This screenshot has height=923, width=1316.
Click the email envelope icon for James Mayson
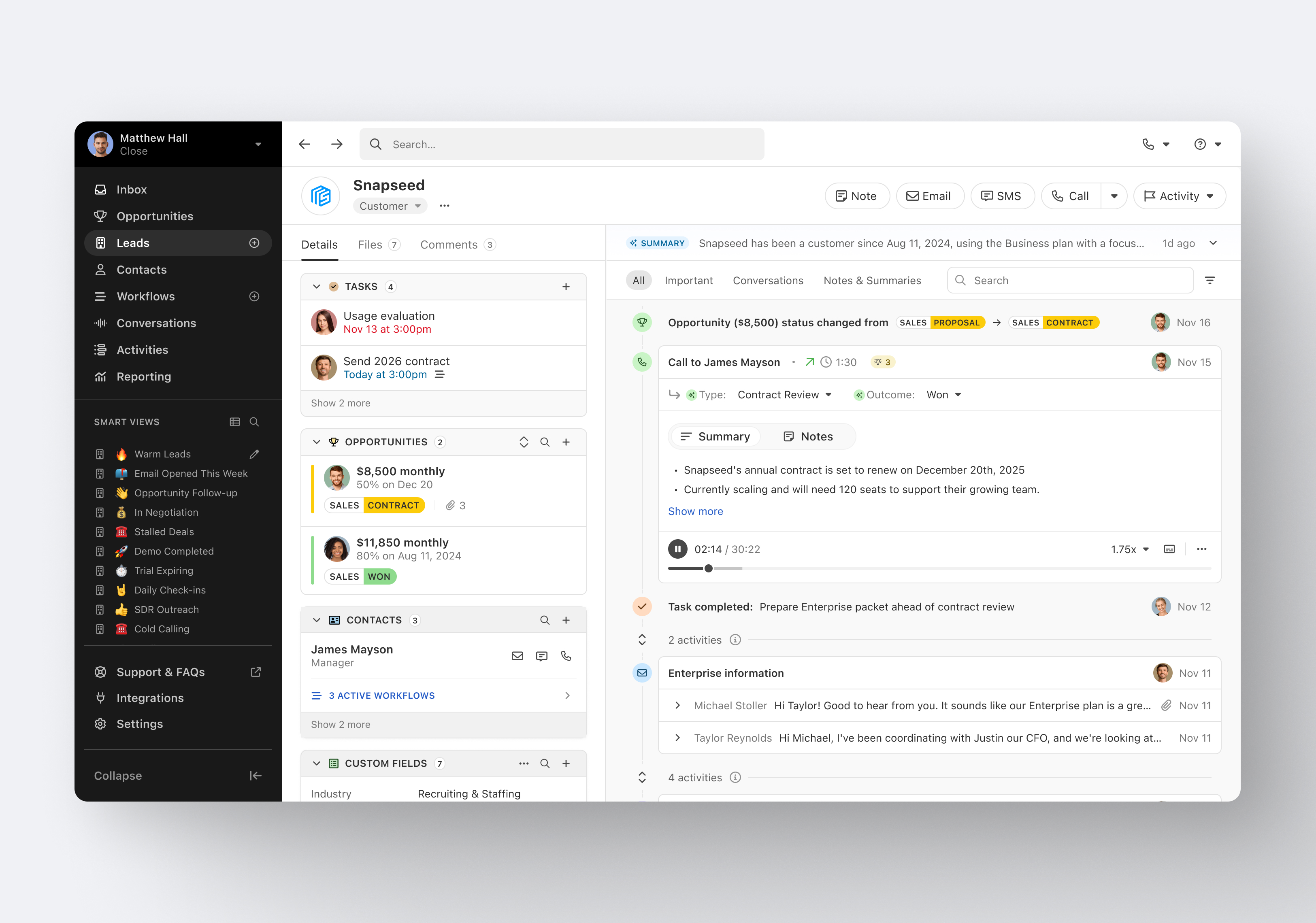click(x=517, y=656)
